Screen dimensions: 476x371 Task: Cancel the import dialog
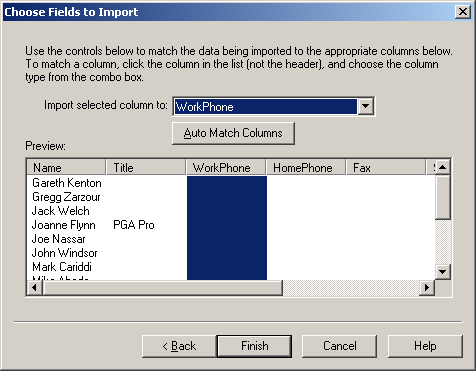(339, 346)
